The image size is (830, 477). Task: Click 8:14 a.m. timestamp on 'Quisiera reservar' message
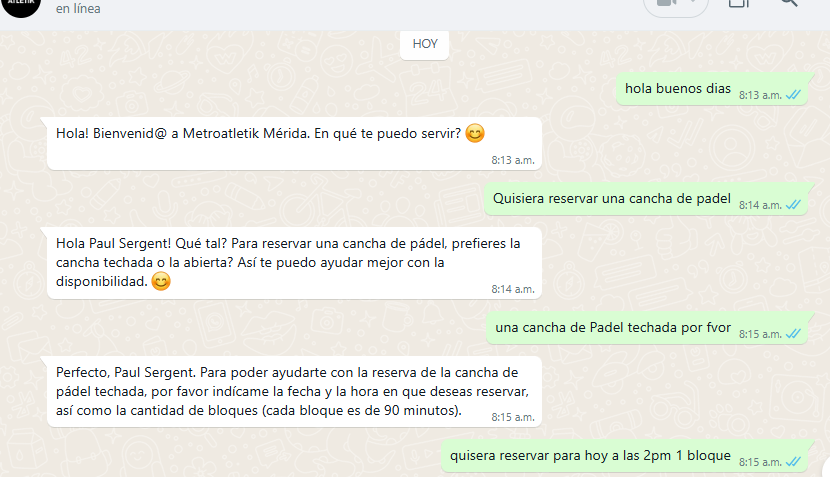760,205
